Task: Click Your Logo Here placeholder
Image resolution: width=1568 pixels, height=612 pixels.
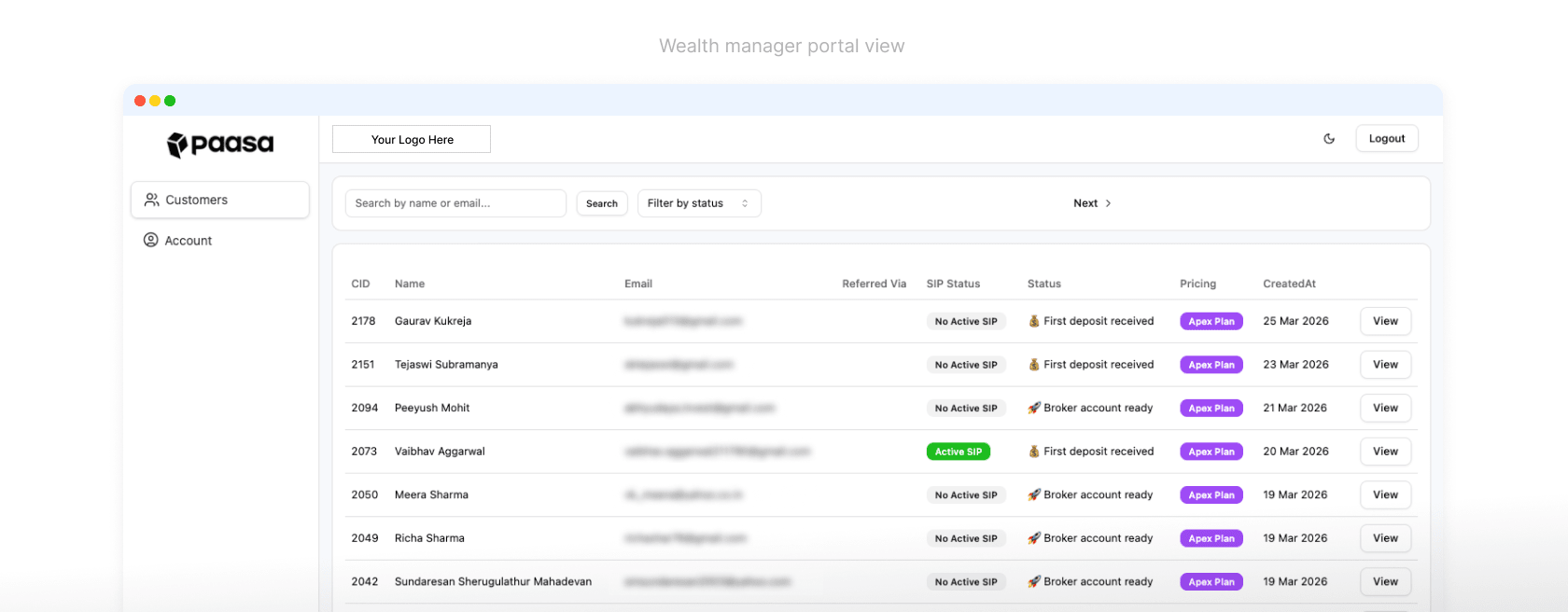Action: (412, 139)
